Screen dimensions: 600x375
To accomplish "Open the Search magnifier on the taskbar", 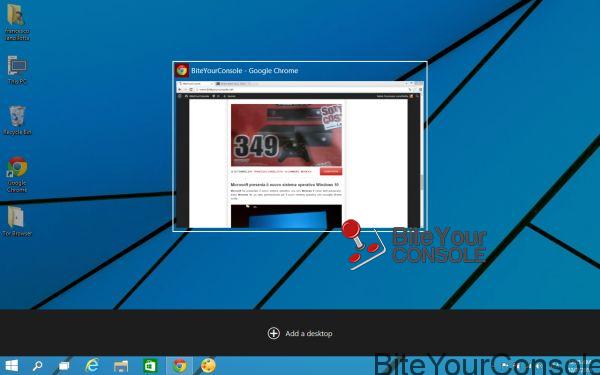I will pyautogui.click(x=37, y=366).
